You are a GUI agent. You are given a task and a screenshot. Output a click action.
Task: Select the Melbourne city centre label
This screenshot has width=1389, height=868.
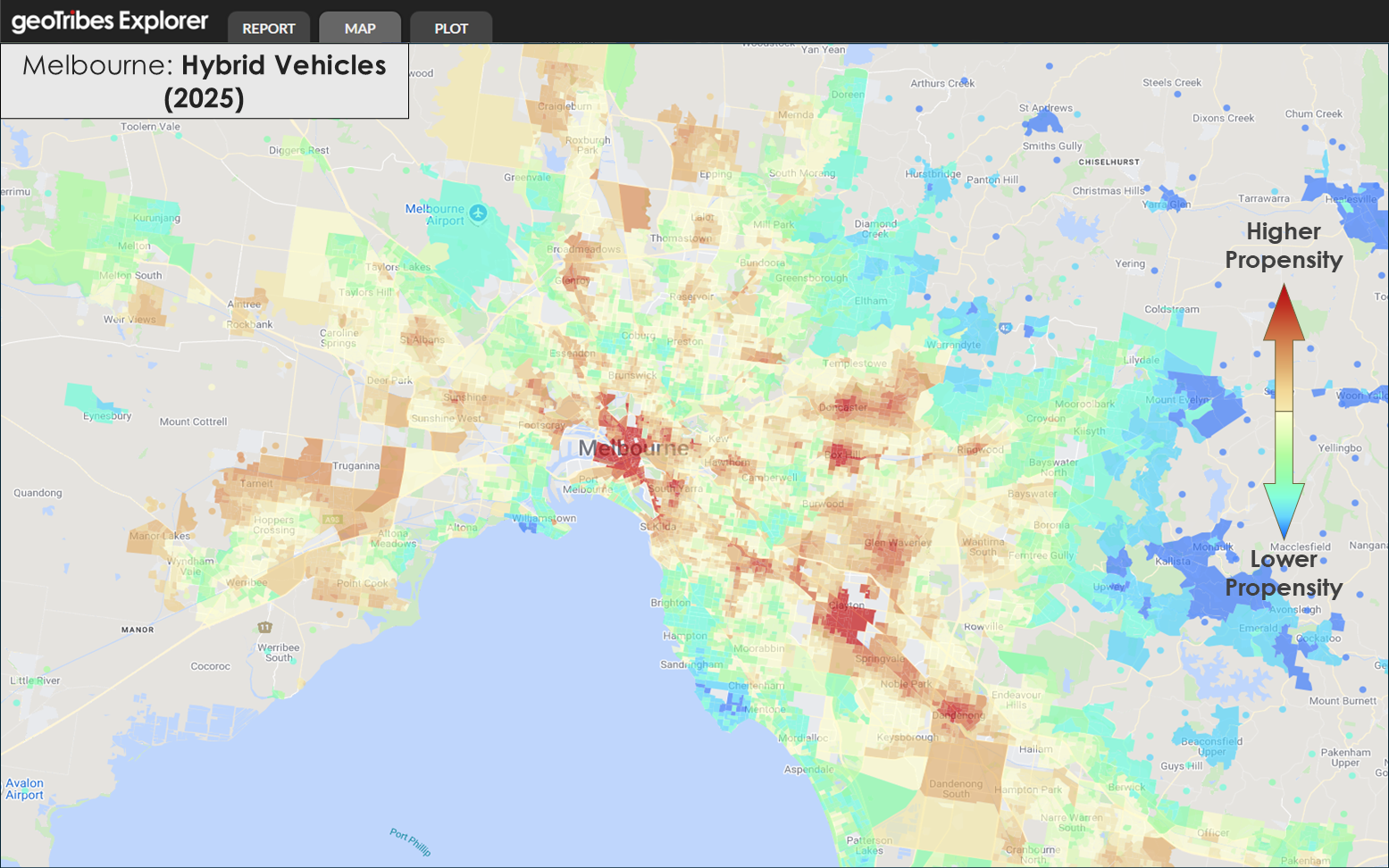(633, 447)
